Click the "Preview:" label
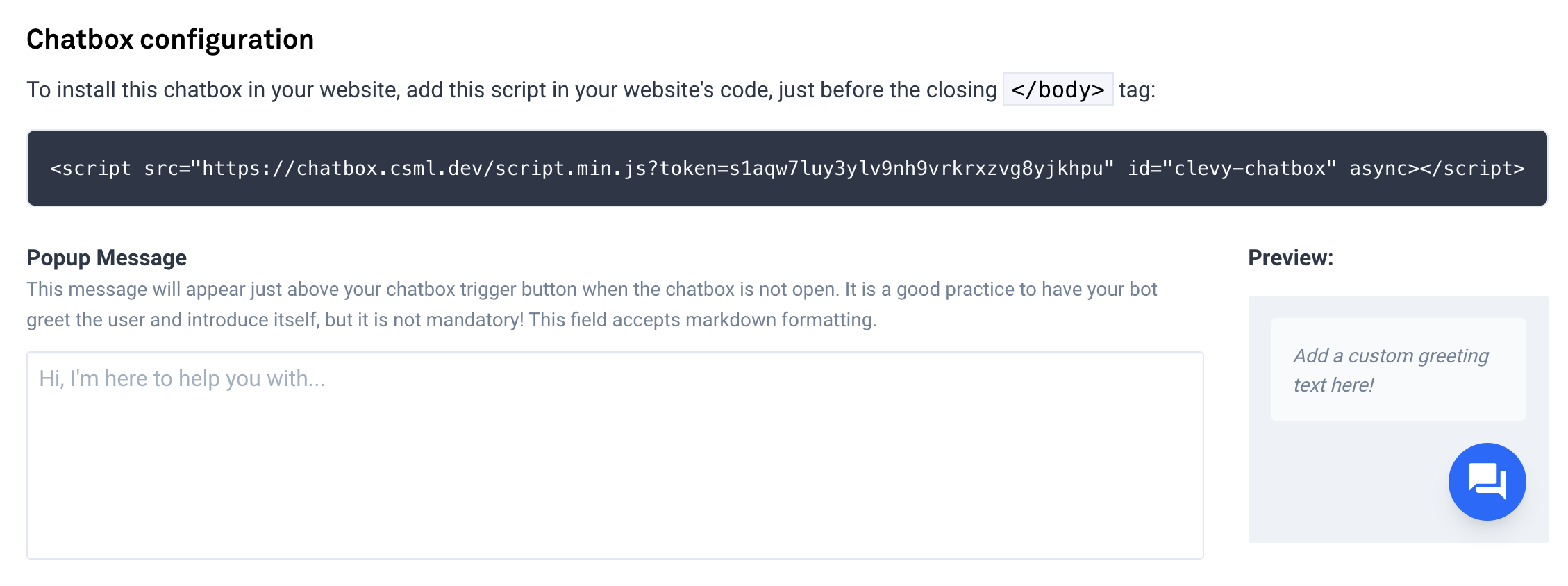 point(1290,258)
